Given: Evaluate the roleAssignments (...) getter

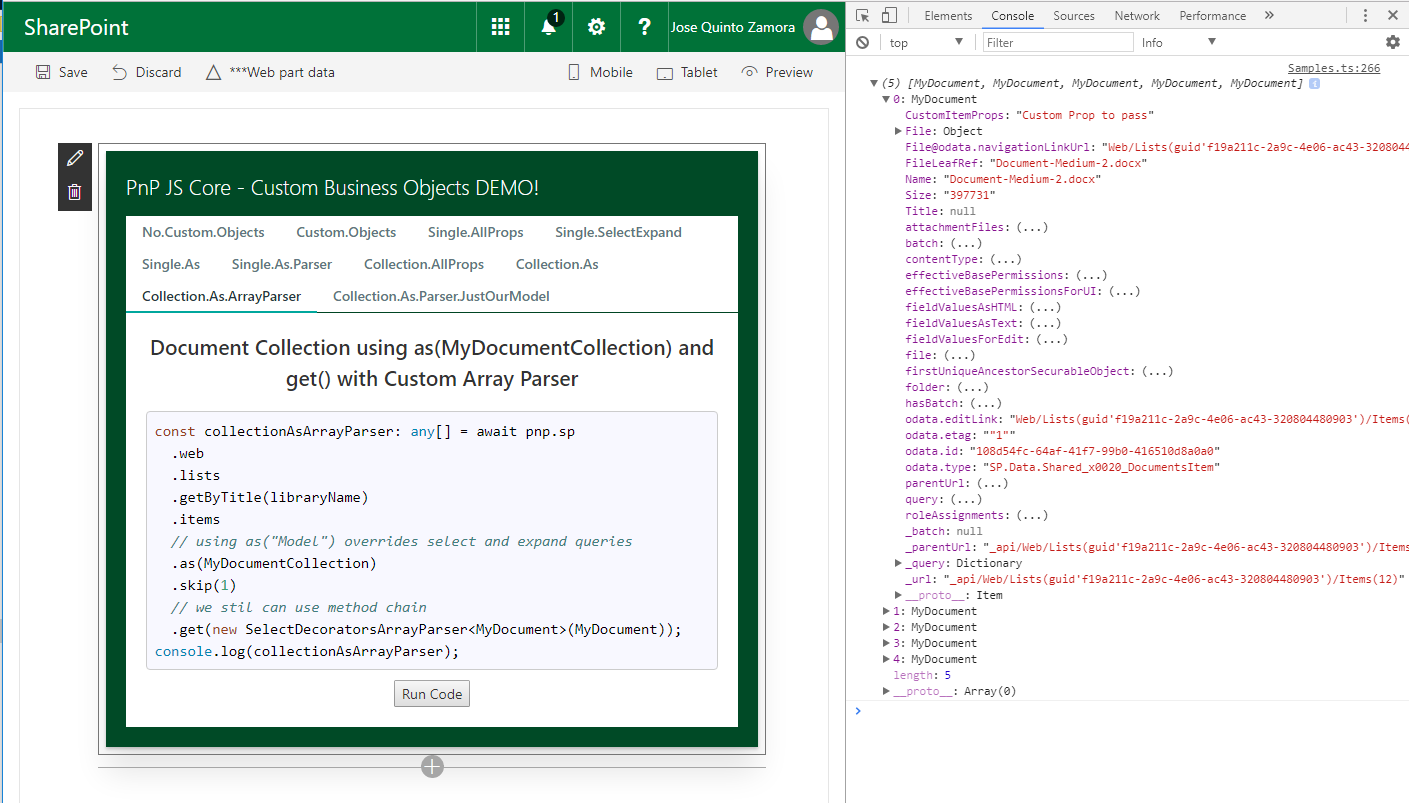Looking at the screenshot, I should (1032, 515).
